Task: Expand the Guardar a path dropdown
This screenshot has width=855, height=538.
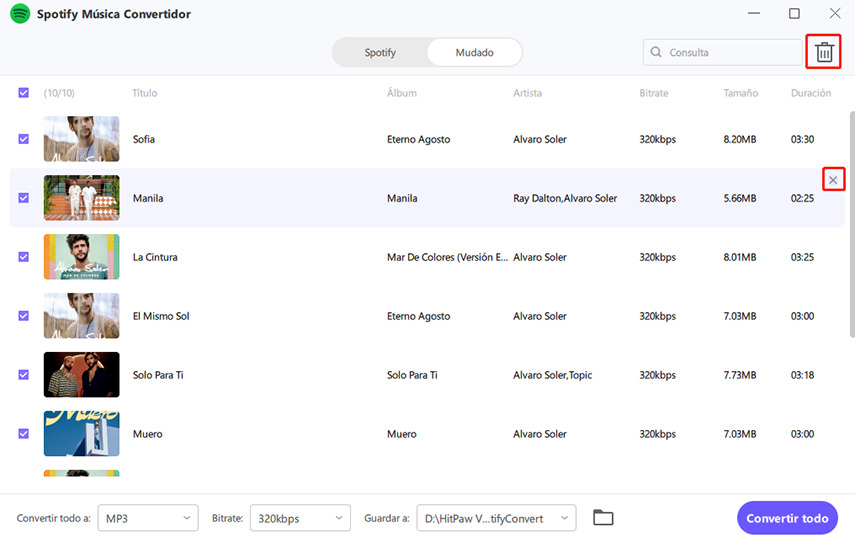Action: pos(496,518)
